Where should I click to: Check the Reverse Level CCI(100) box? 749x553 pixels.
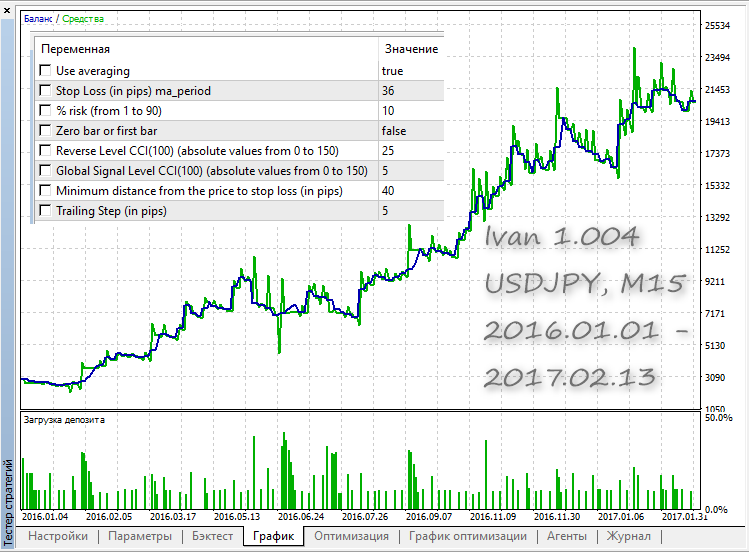pyautogui.click(x=45, y=151)
